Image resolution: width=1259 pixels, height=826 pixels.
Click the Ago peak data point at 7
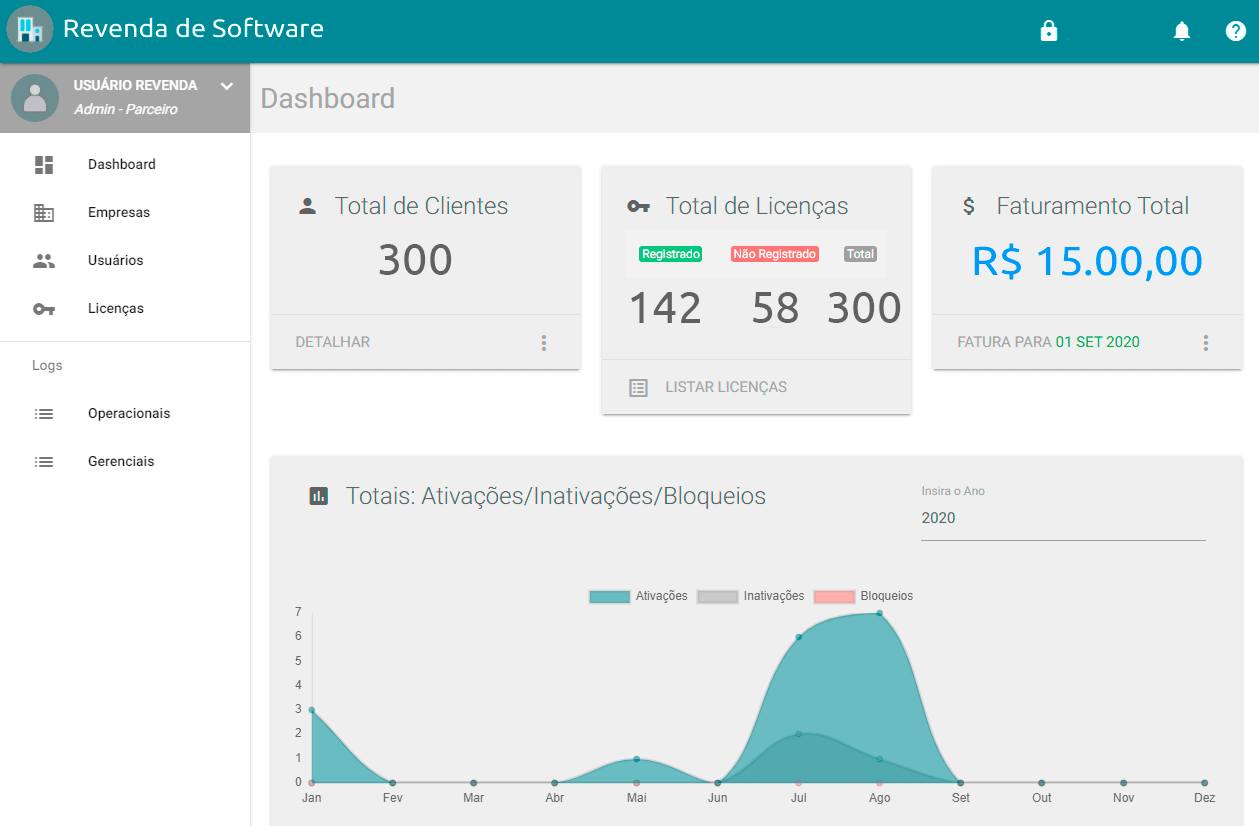click(880, 613)
